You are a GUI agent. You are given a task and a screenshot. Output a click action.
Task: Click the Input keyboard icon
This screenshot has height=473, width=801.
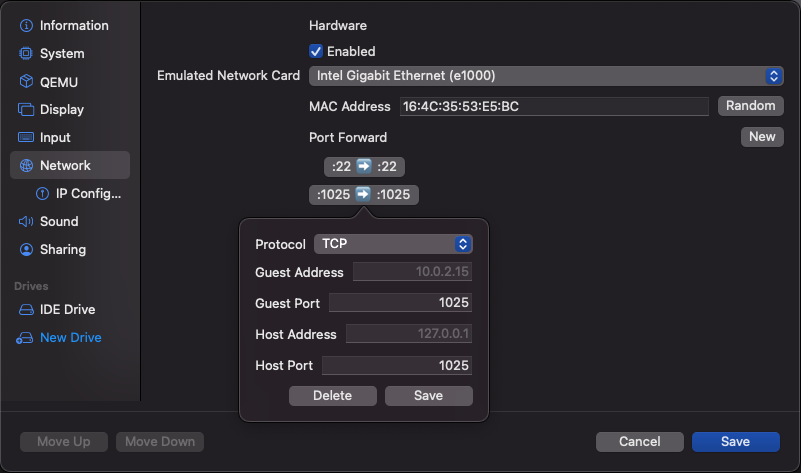click(x=27, y=138)
